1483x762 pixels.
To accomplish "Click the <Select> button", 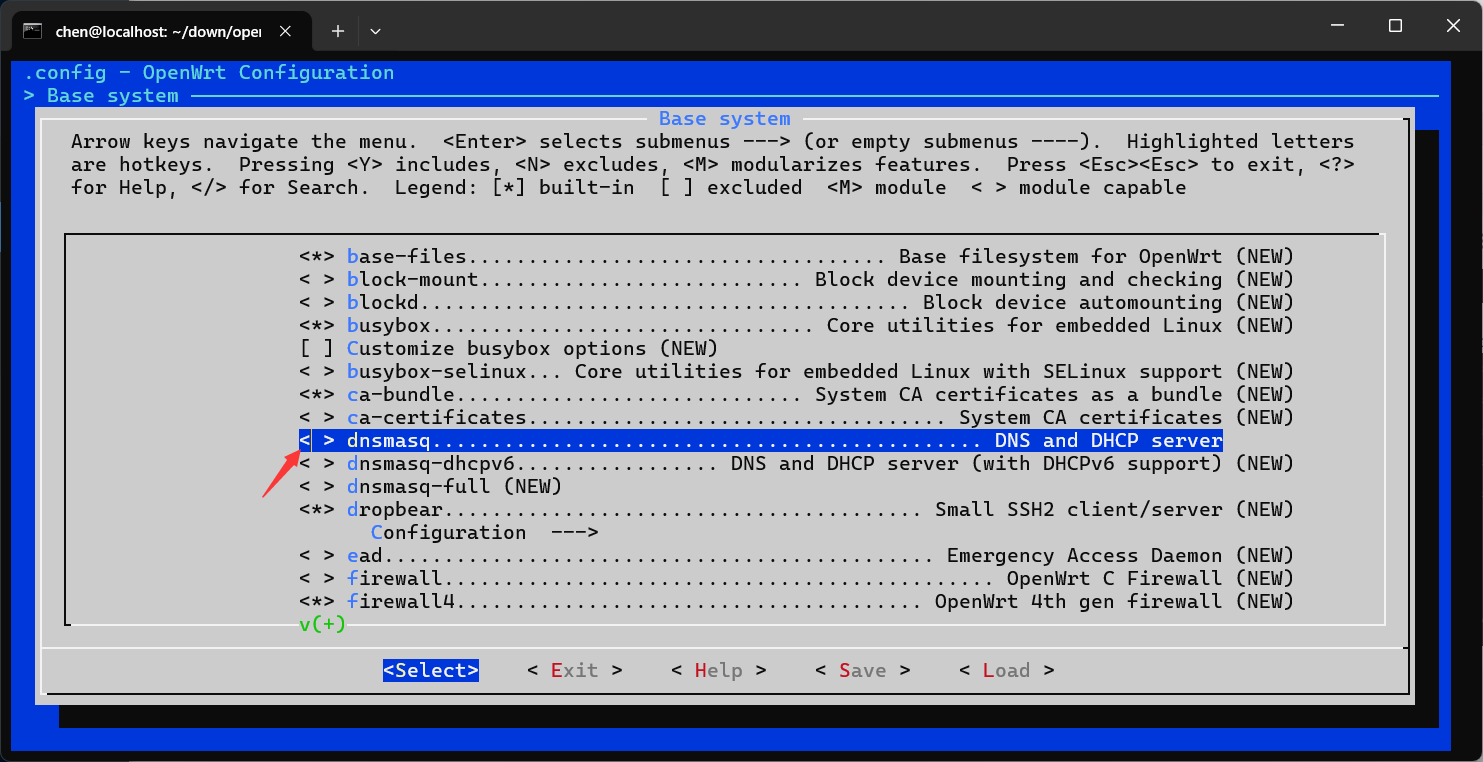I will click(431, 671).
